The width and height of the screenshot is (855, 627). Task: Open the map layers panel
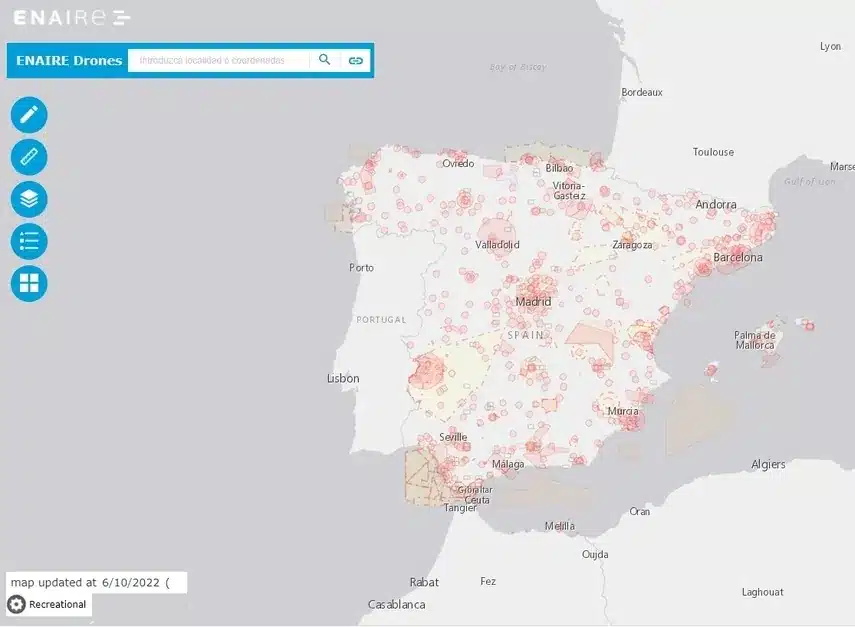click(29, 199)
